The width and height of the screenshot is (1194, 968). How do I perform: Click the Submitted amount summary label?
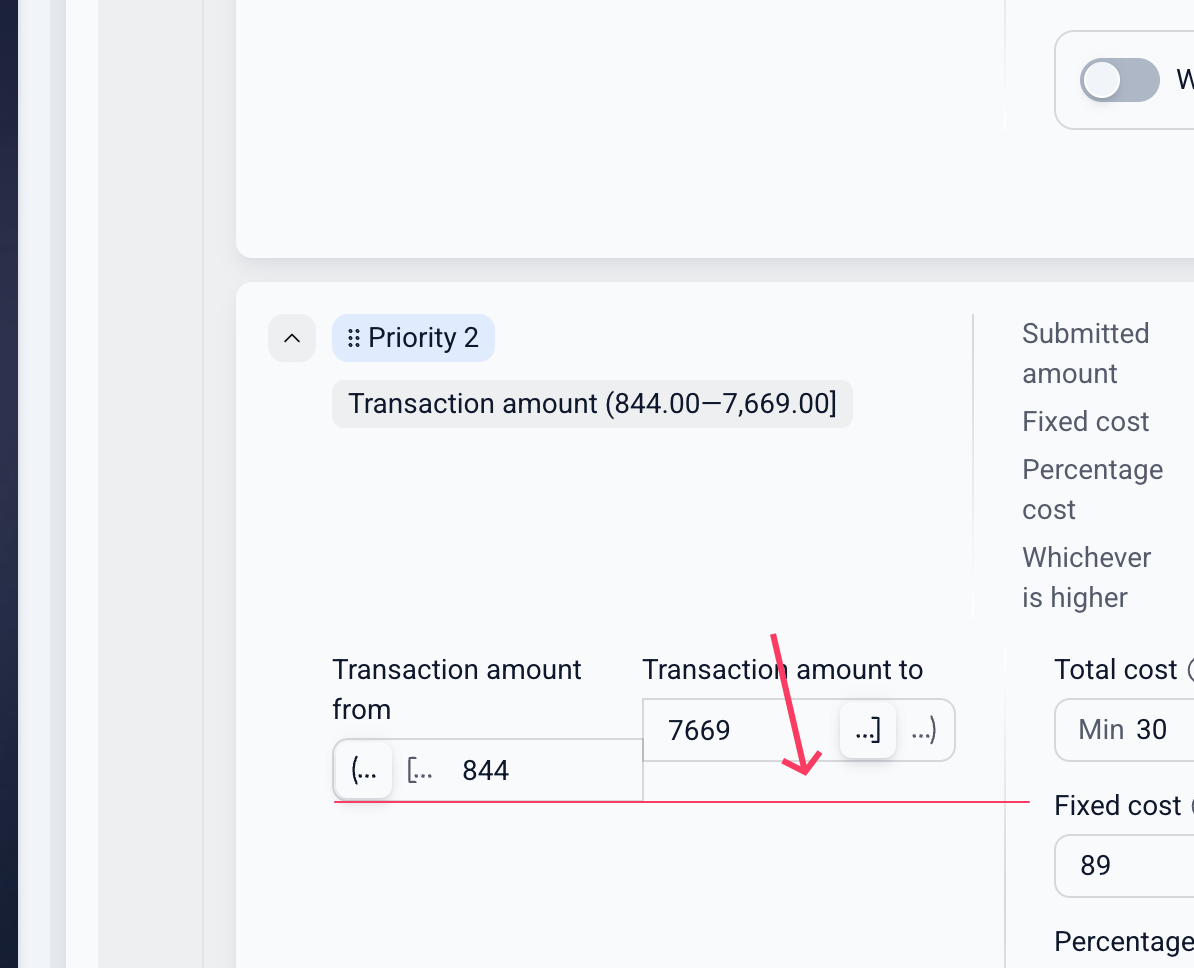point(1085,353)
